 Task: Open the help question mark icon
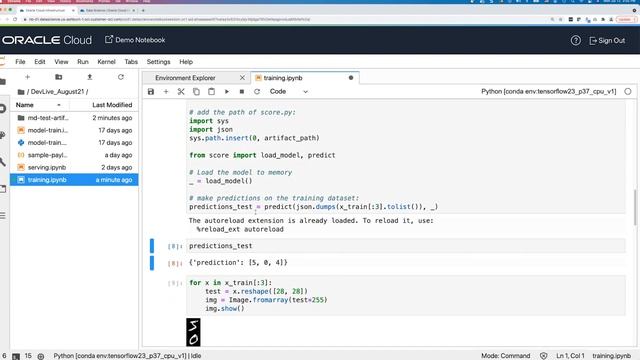pyautogui.click(x=576, y=40)
